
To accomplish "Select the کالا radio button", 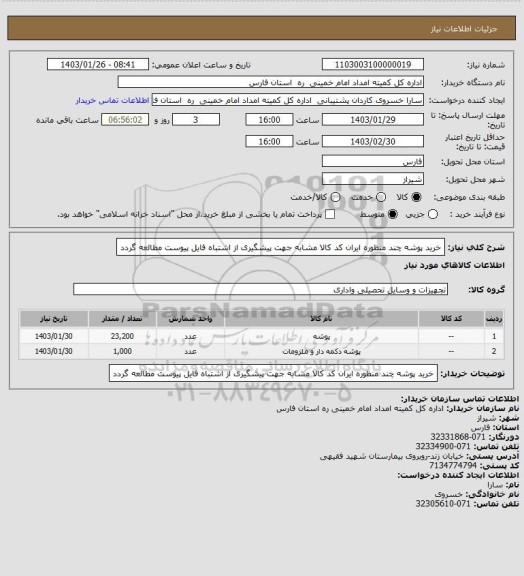I will 416,197.
